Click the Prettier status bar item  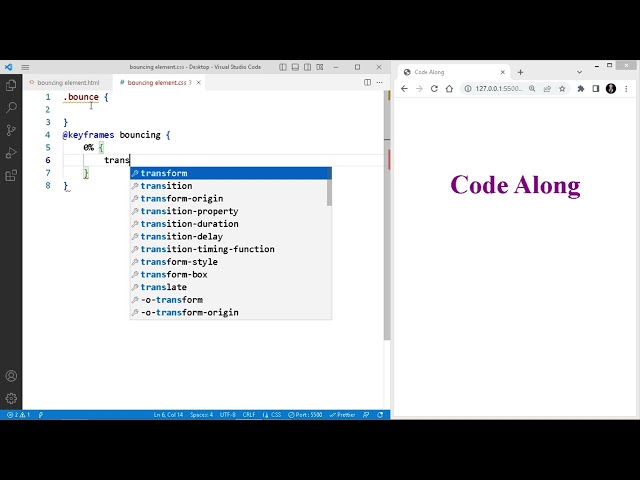point(342,415)
